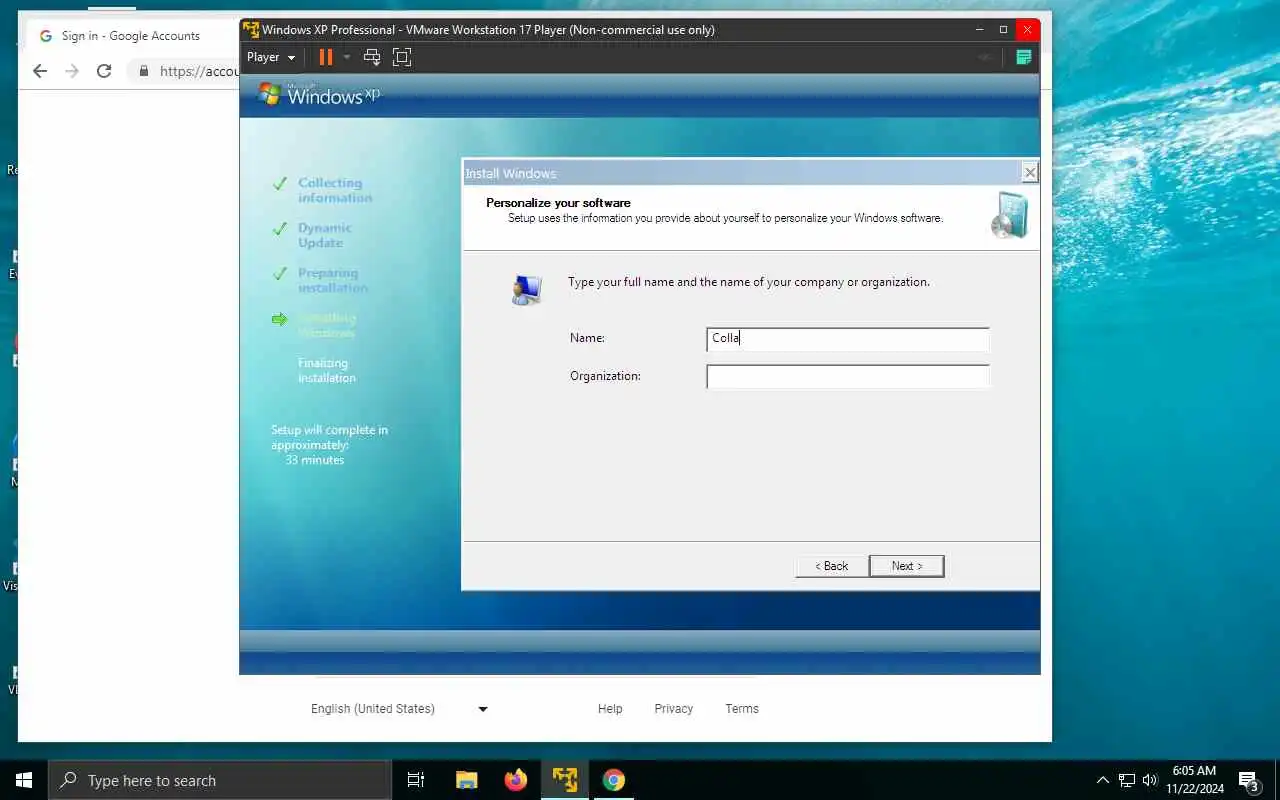Viewport: 1280px width, 800px height.
Task: Open the green notes icon in VMware toolbar
Action: [1023, 57]
